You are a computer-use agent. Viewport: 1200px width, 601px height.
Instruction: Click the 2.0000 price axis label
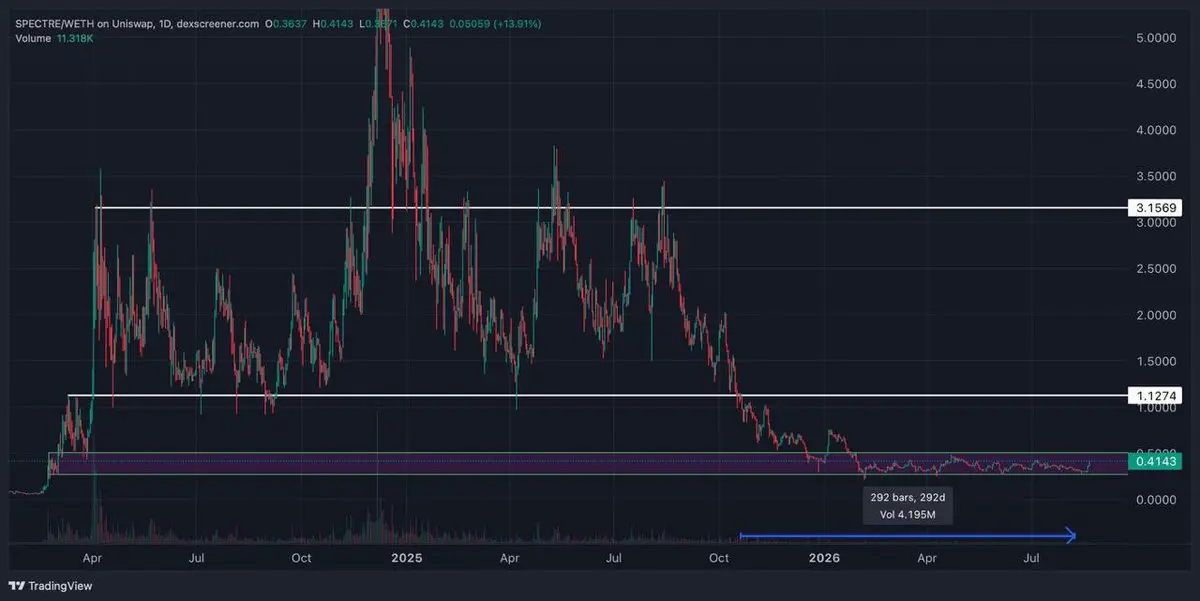tap(1154, 315)
